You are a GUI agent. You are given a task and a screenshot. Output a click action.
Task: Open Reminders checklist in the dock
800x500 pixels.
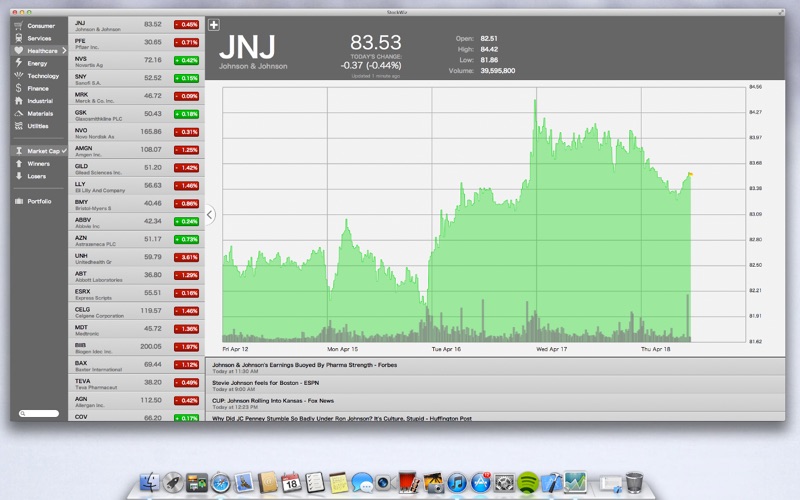pyautogui.click(x=315, y=482)
